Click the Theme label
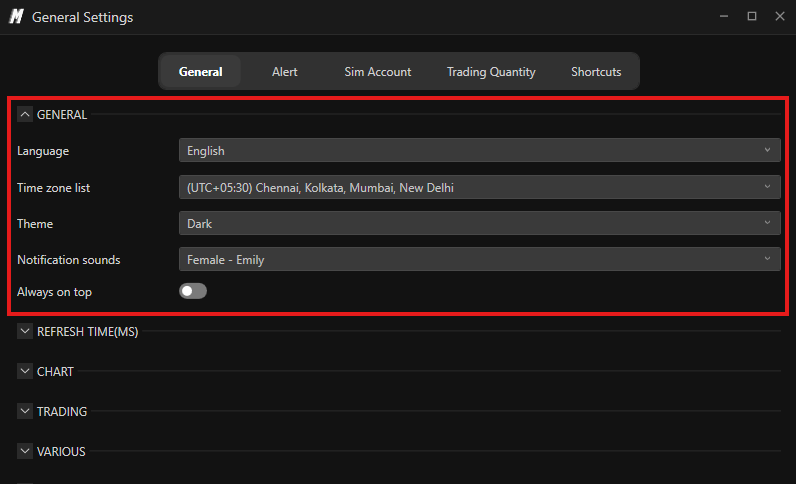The image size is (796, 484). tap(35, 223)
